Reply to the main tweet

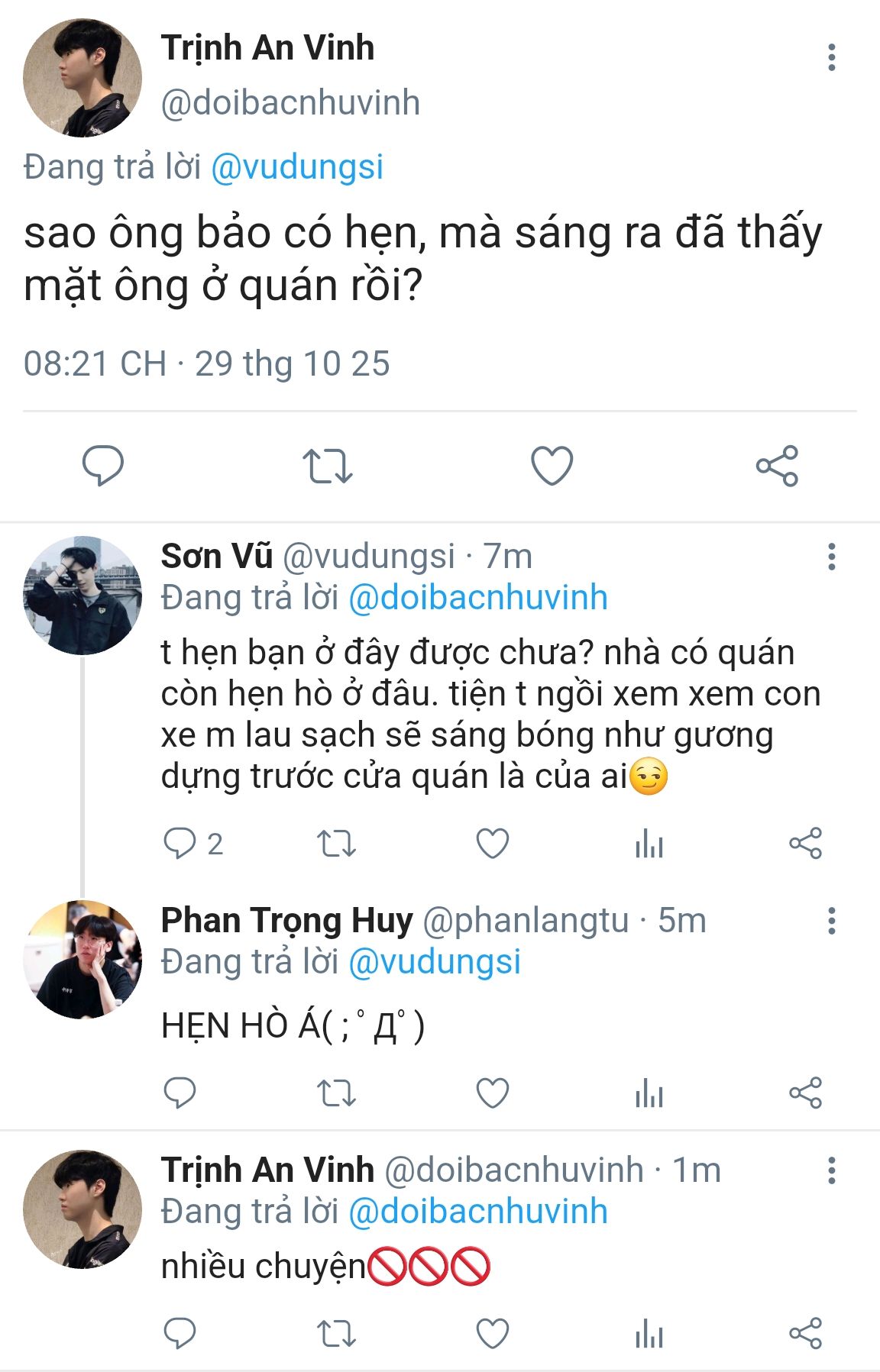pyautogui.click(x=102, y=465)
